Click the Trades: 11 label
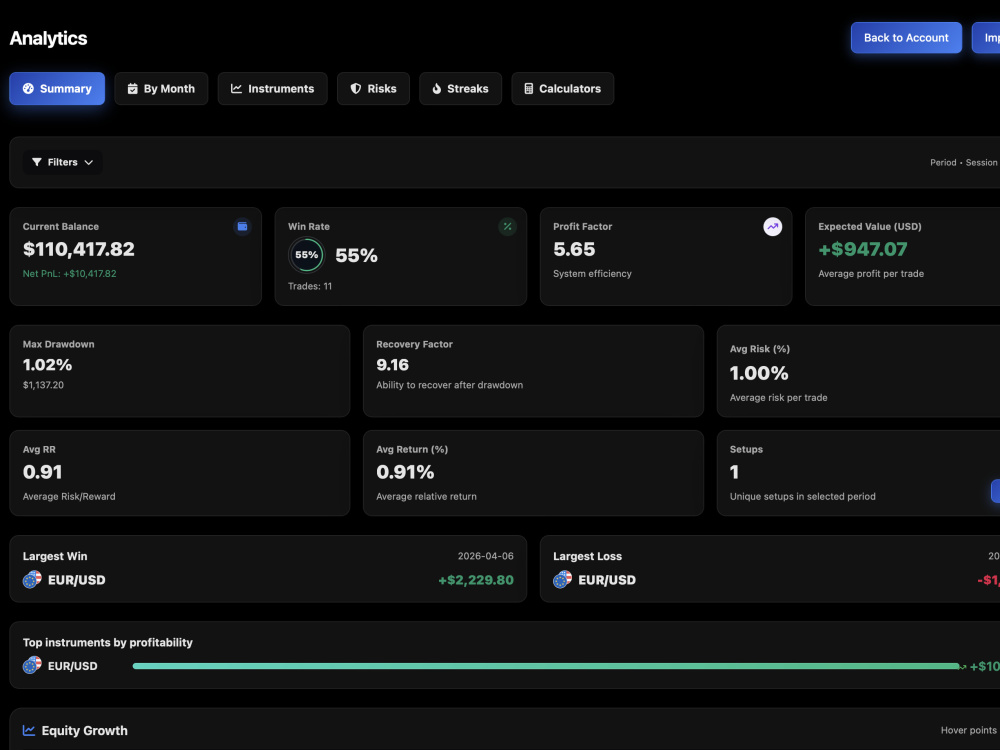Screen dimensions: 1000x750 [x=310, y=286]
